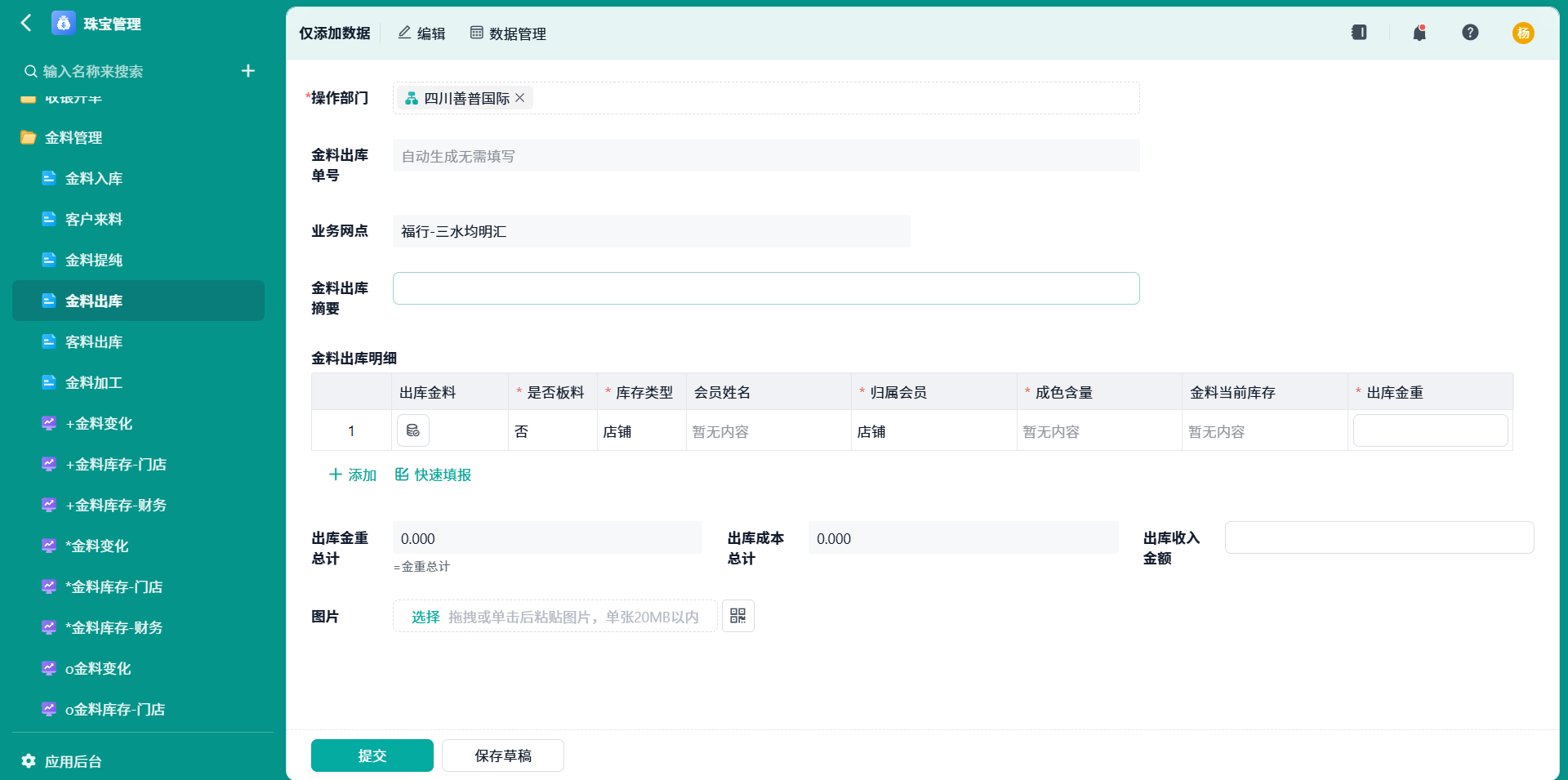This screenshot has width=1568, height=780.
Task: Open the +金料库存-门店 report
Action: pyautogui.click(x=139, y=464)
